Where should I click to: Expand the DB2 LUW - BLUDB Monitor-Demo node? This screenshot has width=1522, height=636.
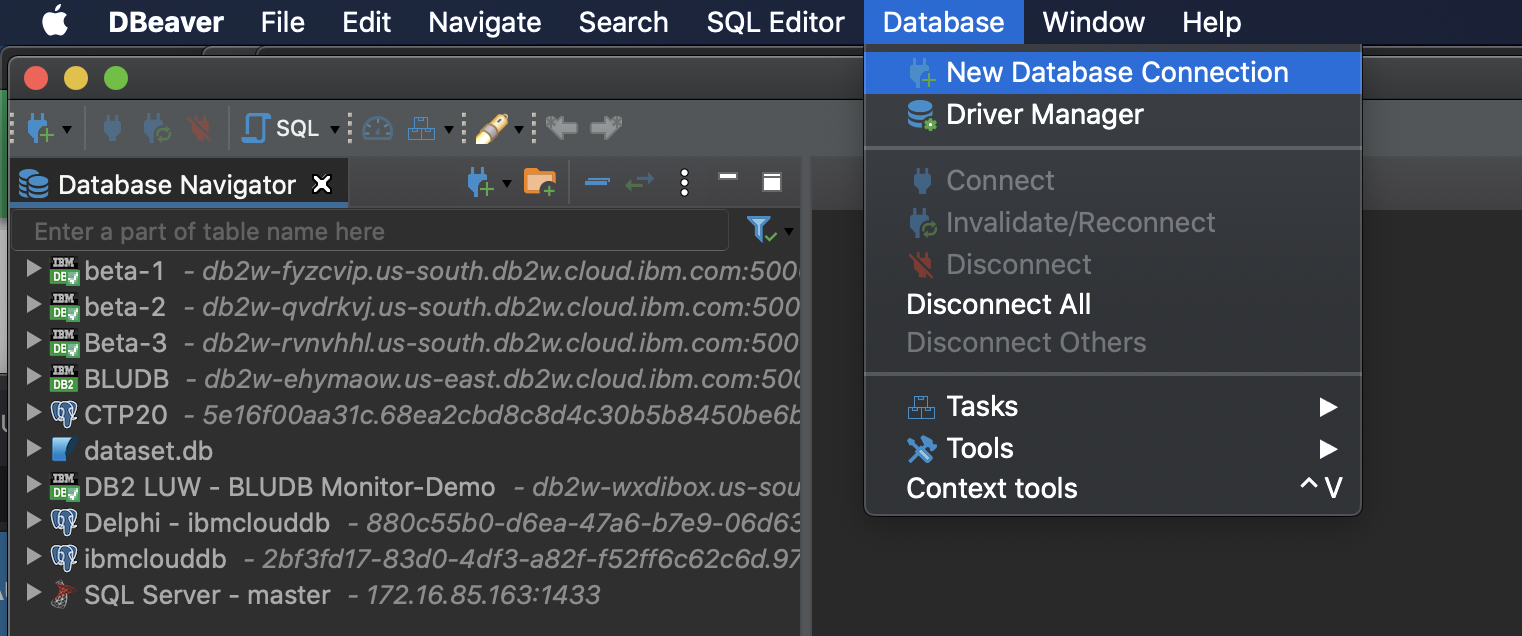click(34, 485)
